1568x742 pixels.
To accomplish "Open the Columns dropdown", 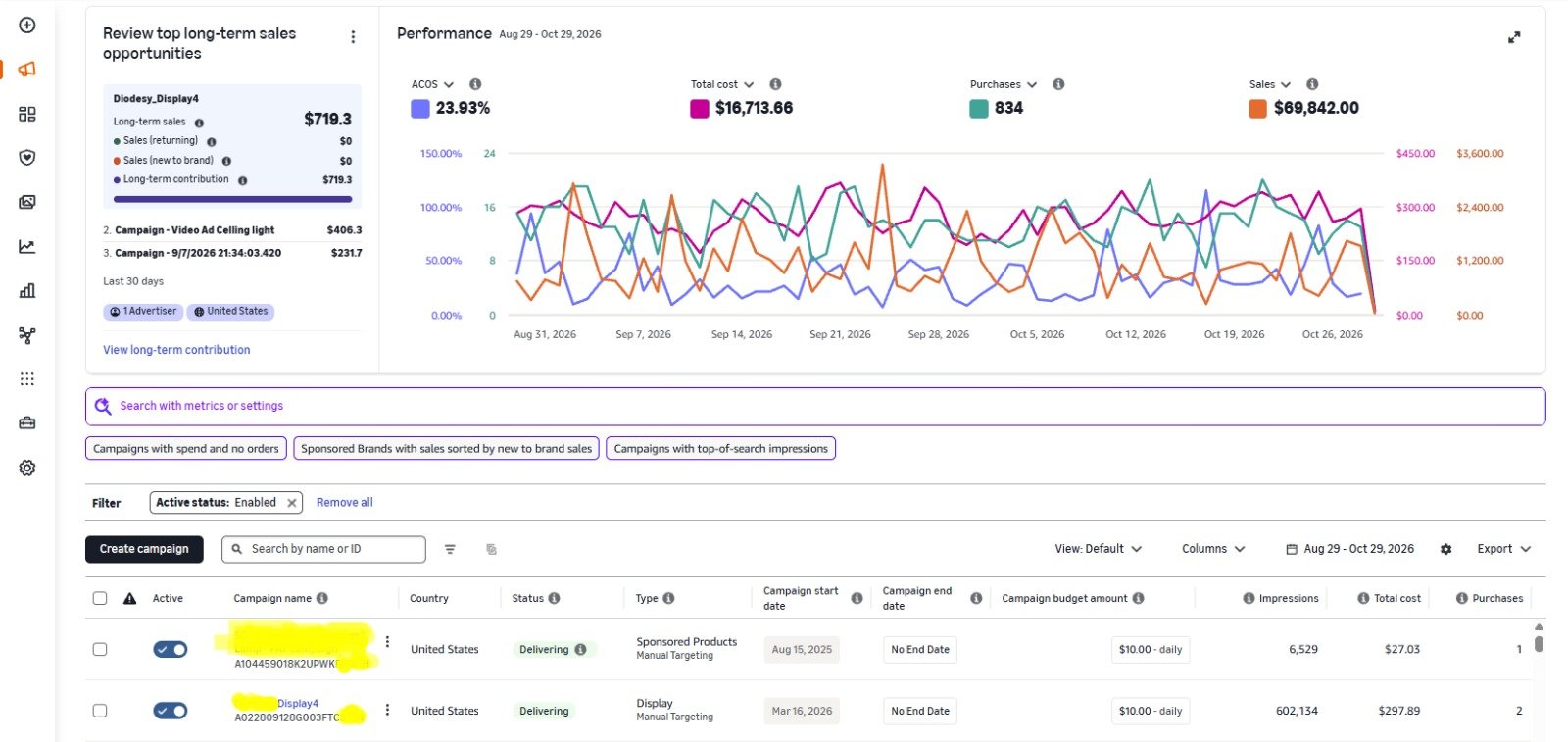I will [x=1213, y=549].
